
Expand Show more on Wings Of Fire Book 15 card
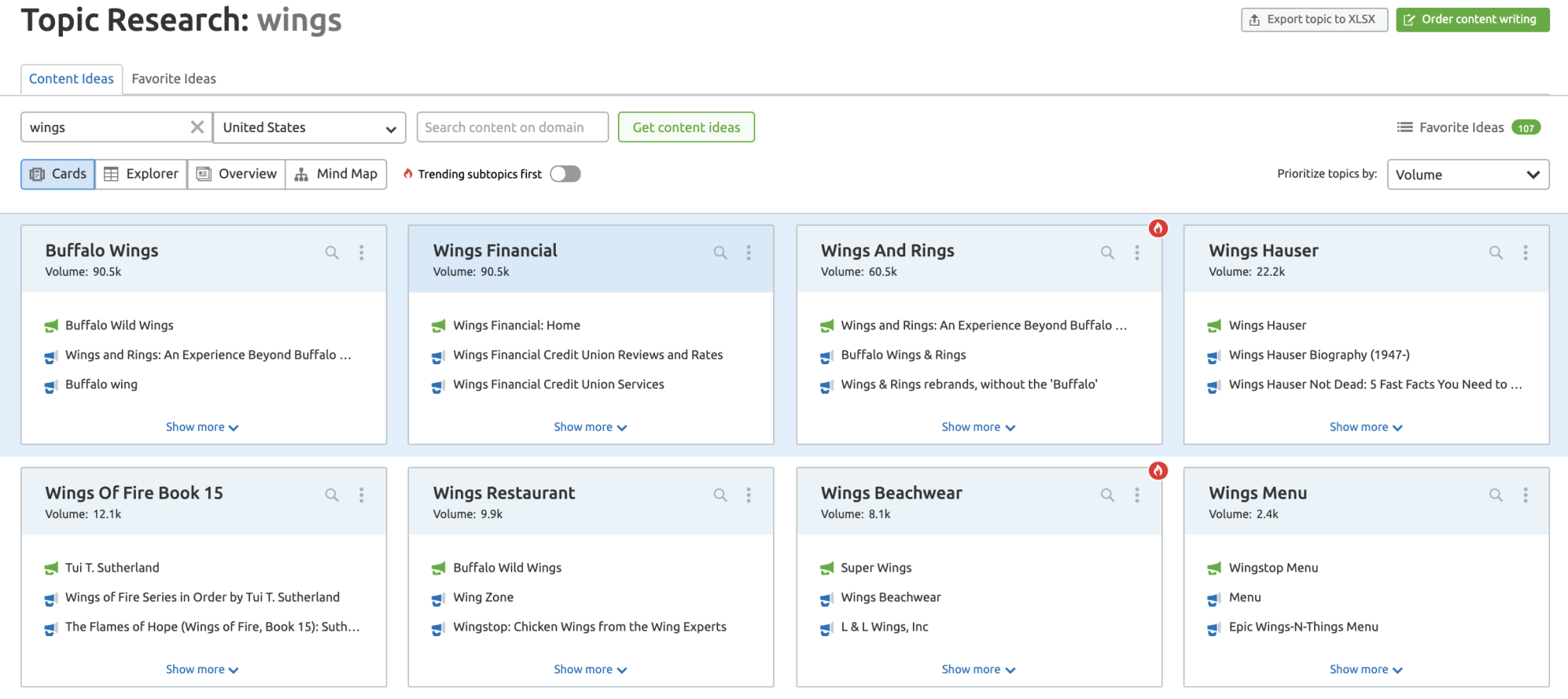[202, 669]
